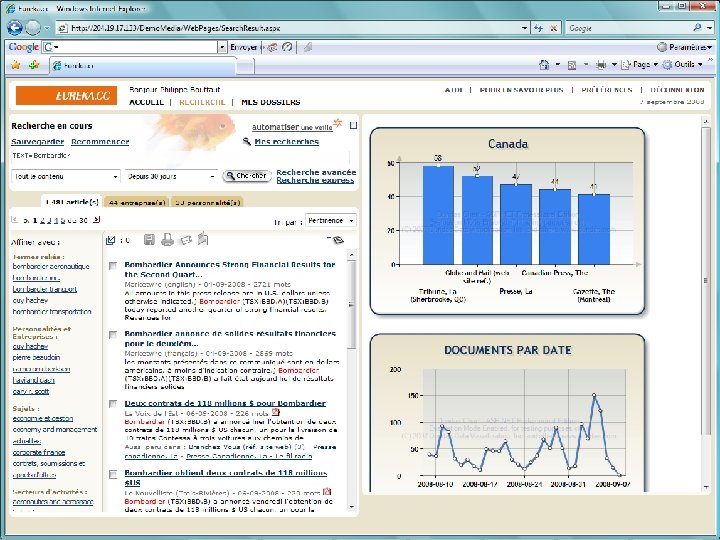The image size is (720, 540).
Task: Go to ACCUEIL navigation item
Action: point(146,102)
